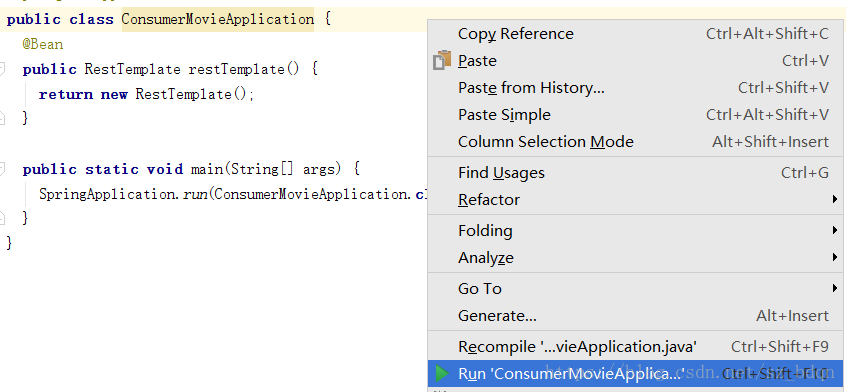Click the closing fold marker of main method
The image size is (846, 392).
[2, 218]
